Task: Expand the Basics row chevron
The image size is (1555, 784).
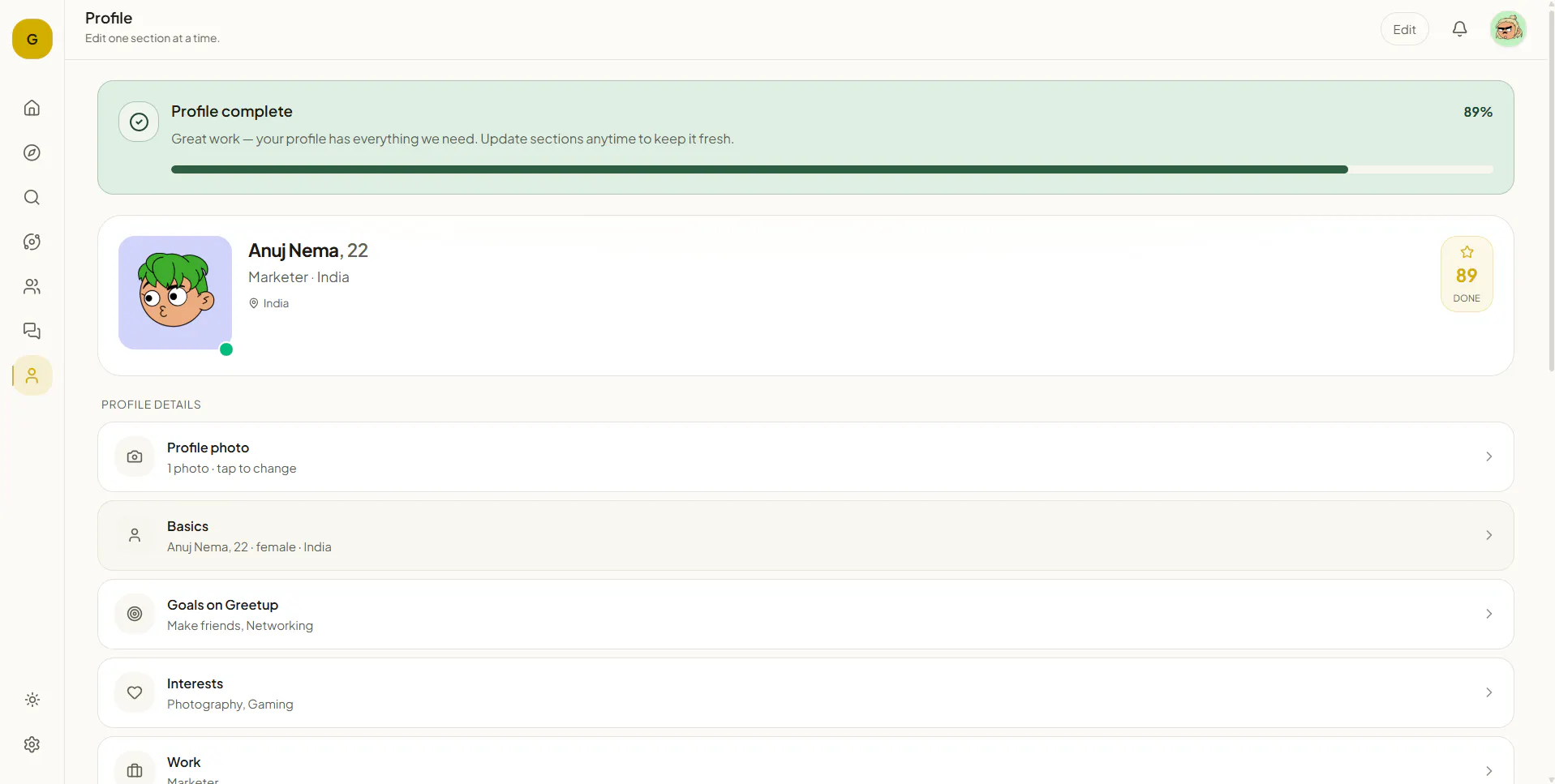Action: pos(1488,535)
